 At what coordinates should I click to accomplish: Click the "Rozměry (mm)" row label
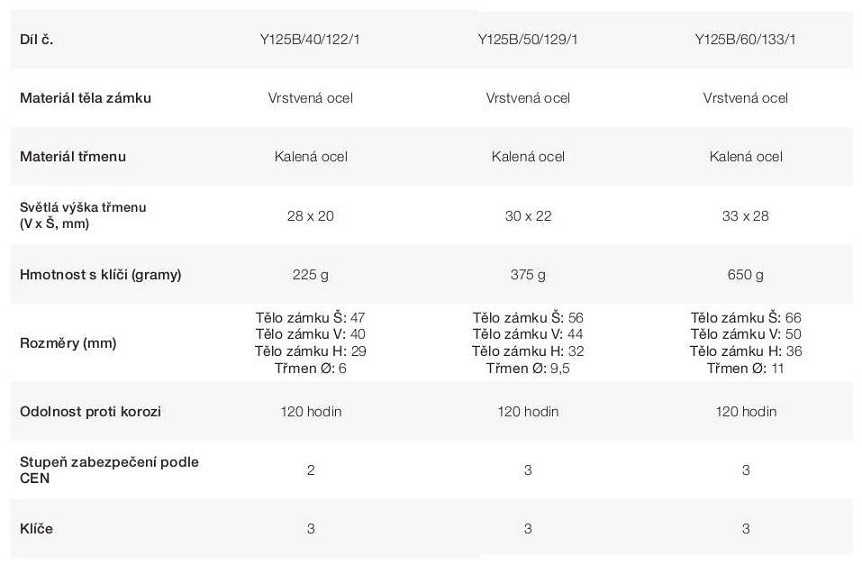click(68, 343)
